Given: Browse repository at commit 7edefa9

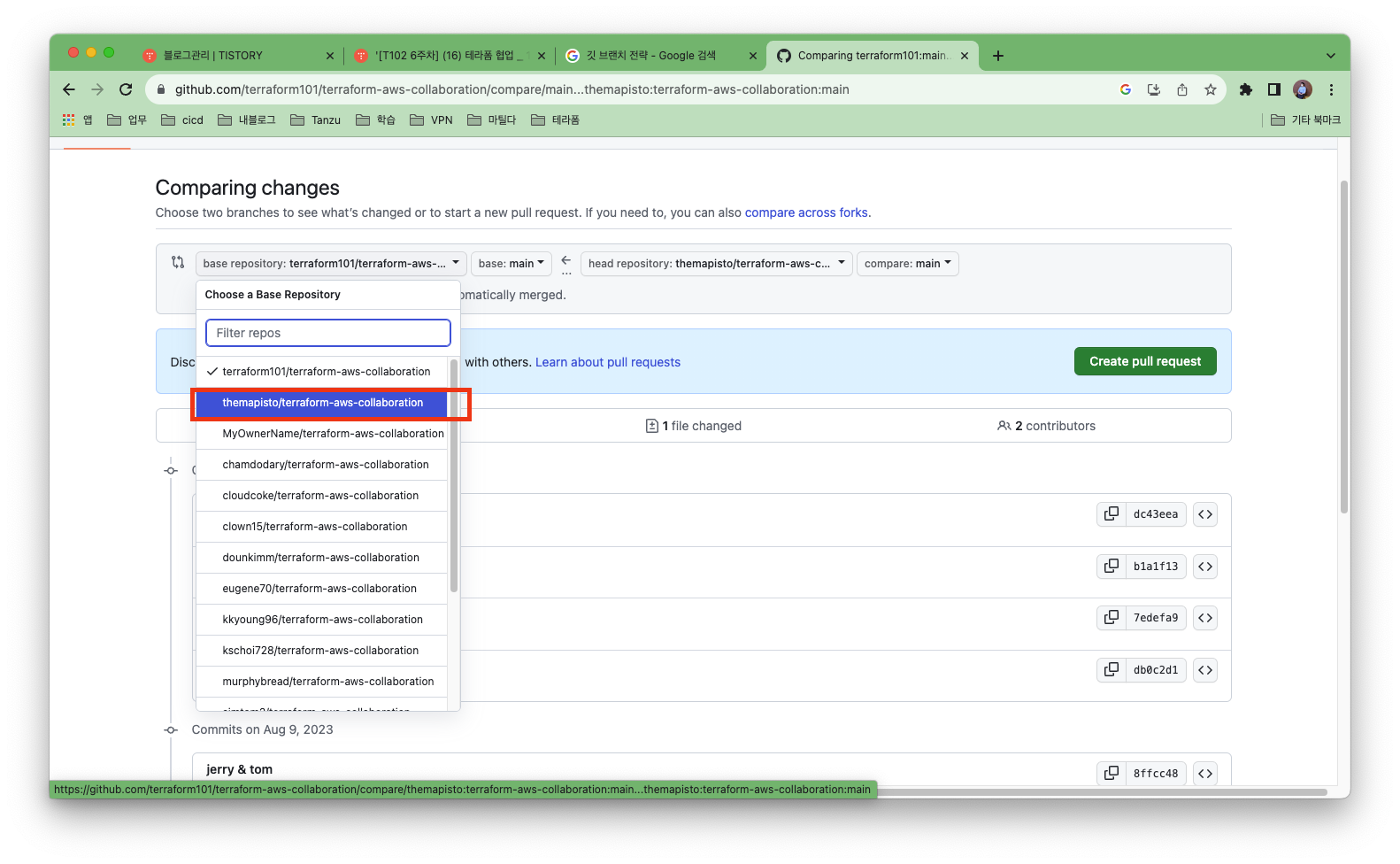Looking at the screenshot, I should click(x=1205, y=618).
